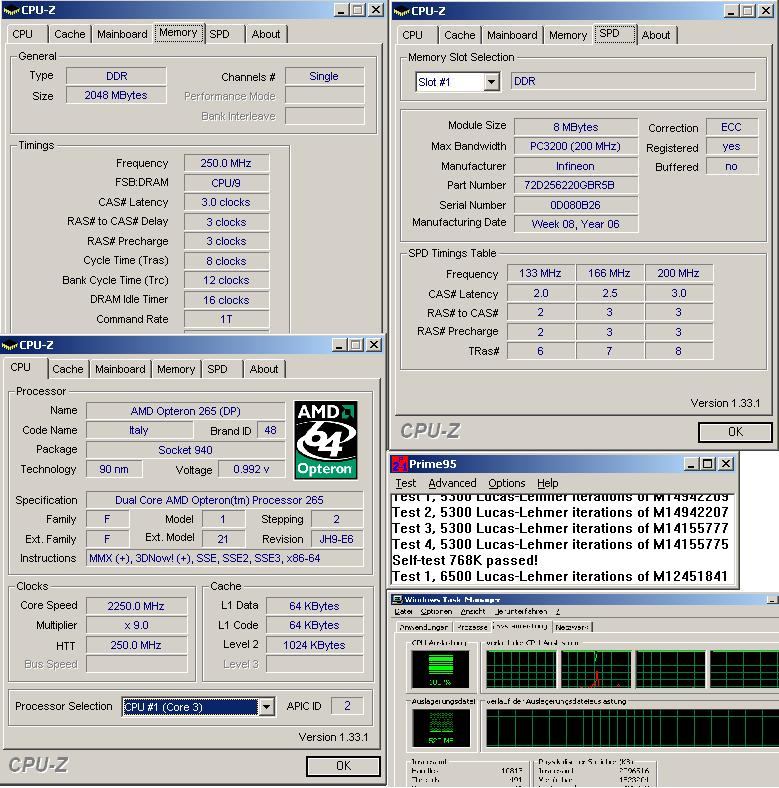The width and height of the screenshot is (779, 788).
Task: Click the FSB:DRAM value CPU/9
Action: 226,183
